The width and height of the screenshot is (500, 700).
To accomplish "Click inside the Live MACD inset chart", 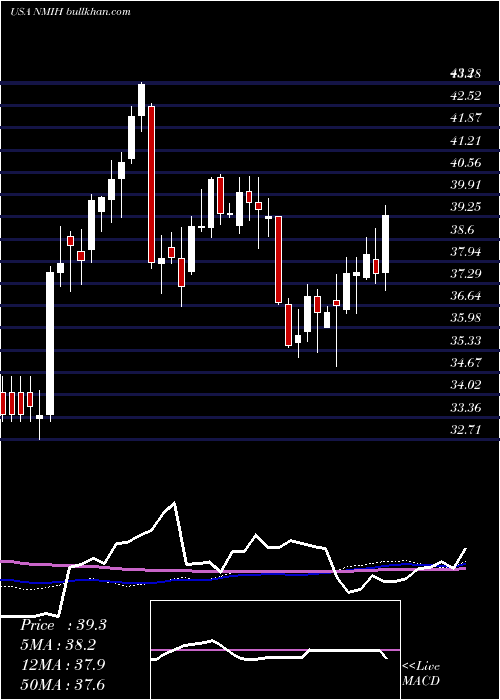I will click(x=275, y=650).
